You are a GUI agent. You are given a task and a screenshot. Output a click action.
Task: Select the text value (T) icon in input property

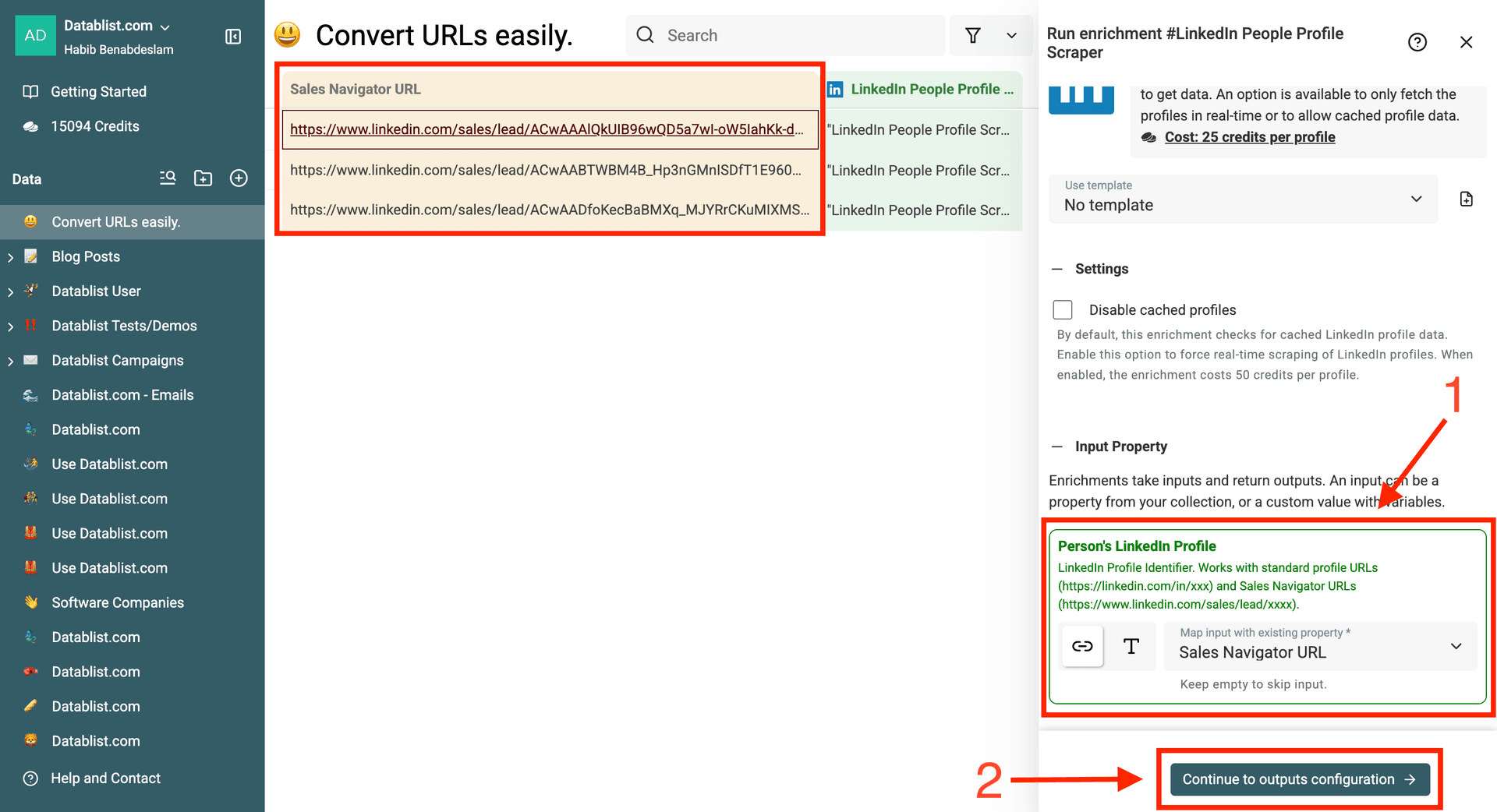point(1131,646)
